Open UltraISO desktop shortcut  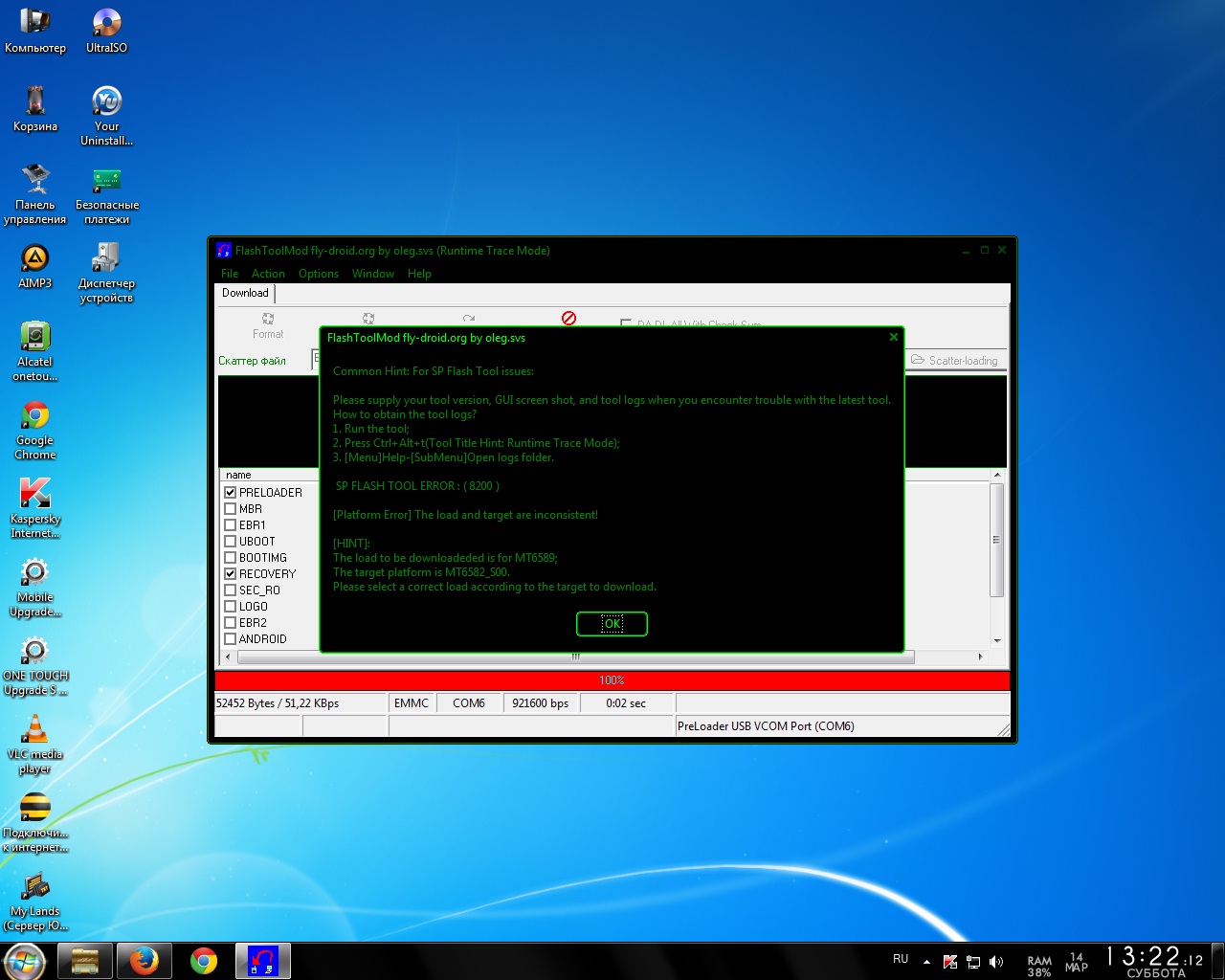pyautogui.click(x=106, y=30)
